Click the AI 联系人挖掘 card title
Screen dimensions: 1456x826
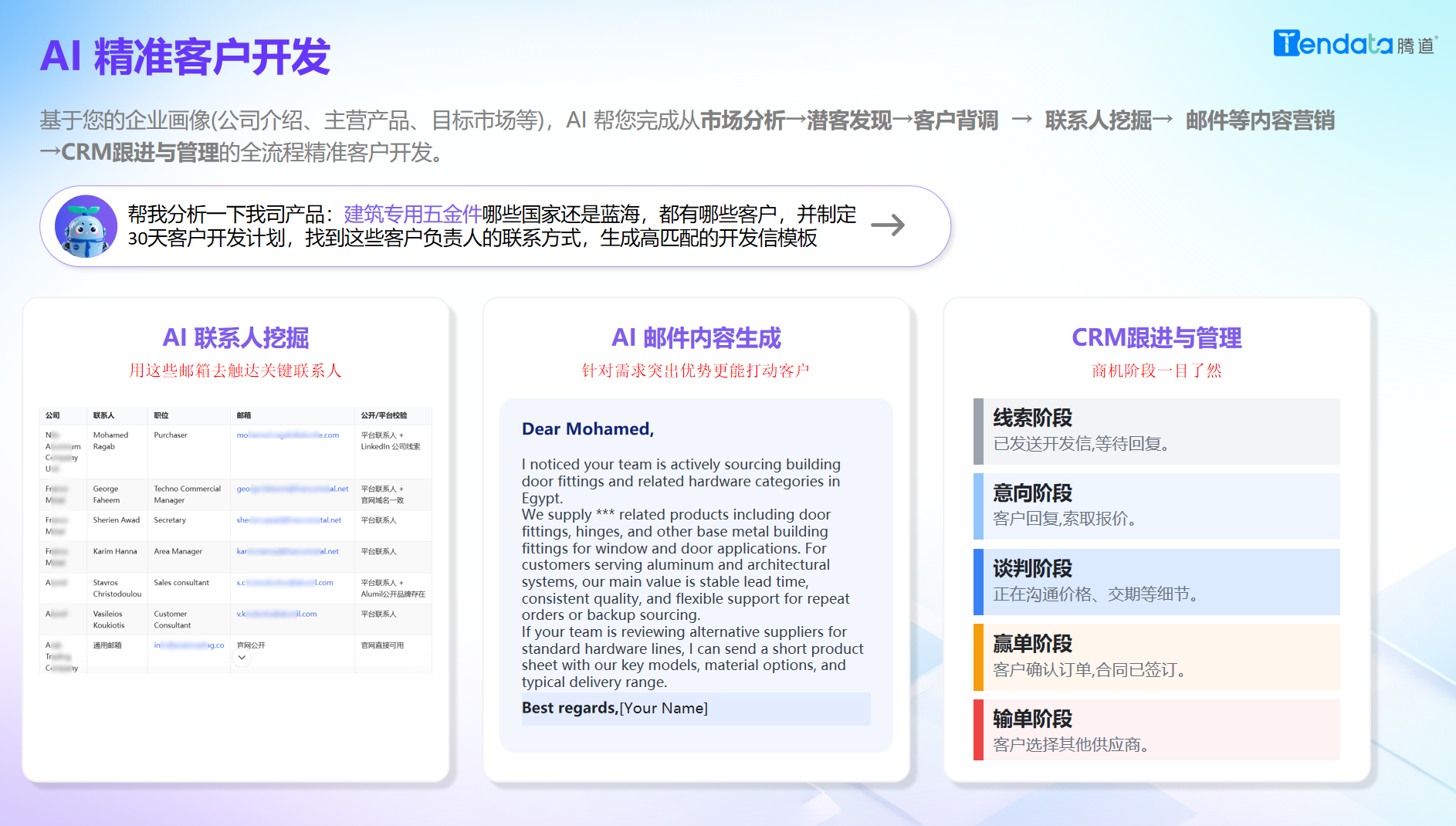[235, 337]
